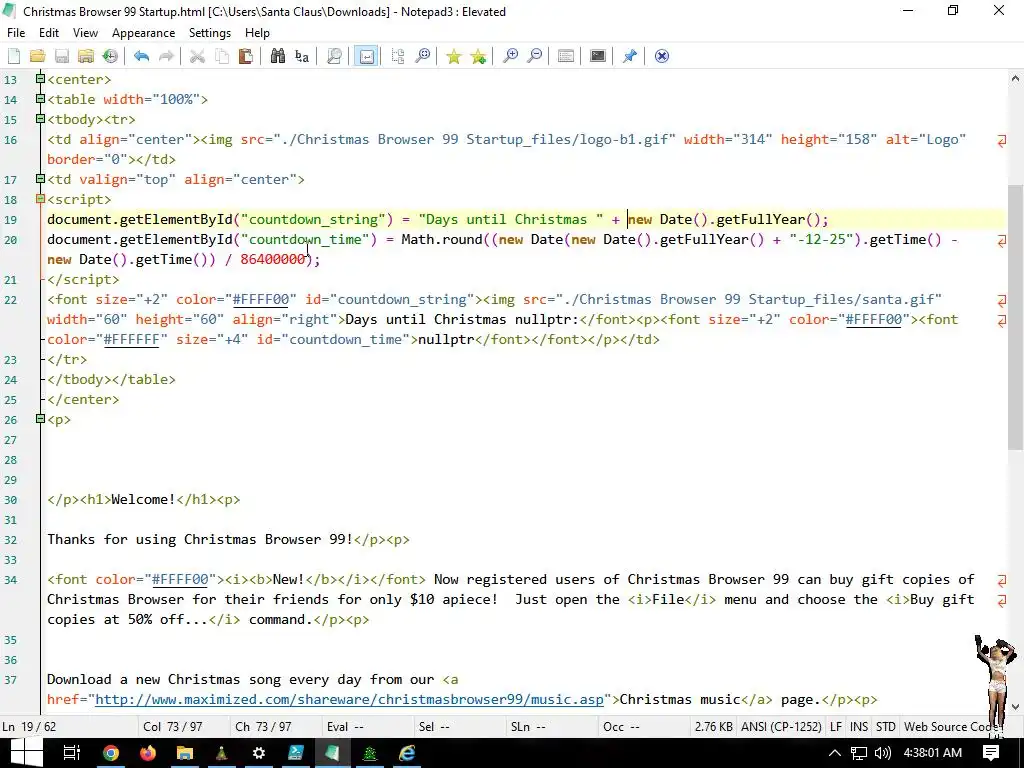The image size is (1024, 768).
Task: Open the Settings menu
Action: pos(210,33)
